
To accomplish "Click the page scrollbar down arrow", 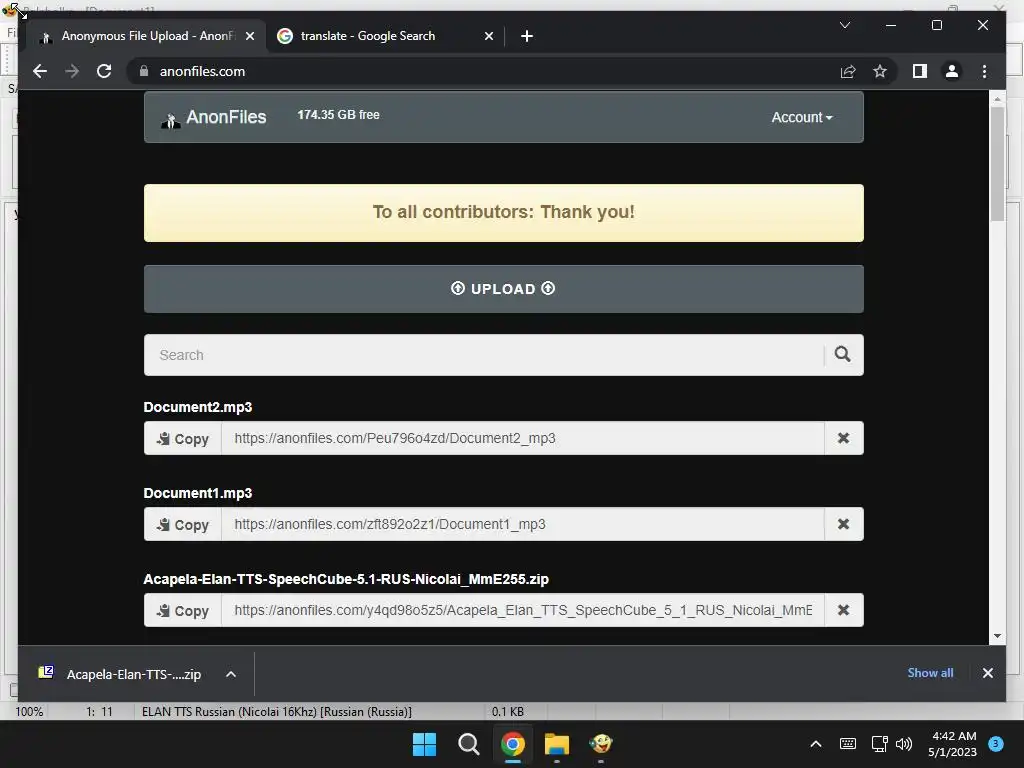I will [x=997, y=636].
